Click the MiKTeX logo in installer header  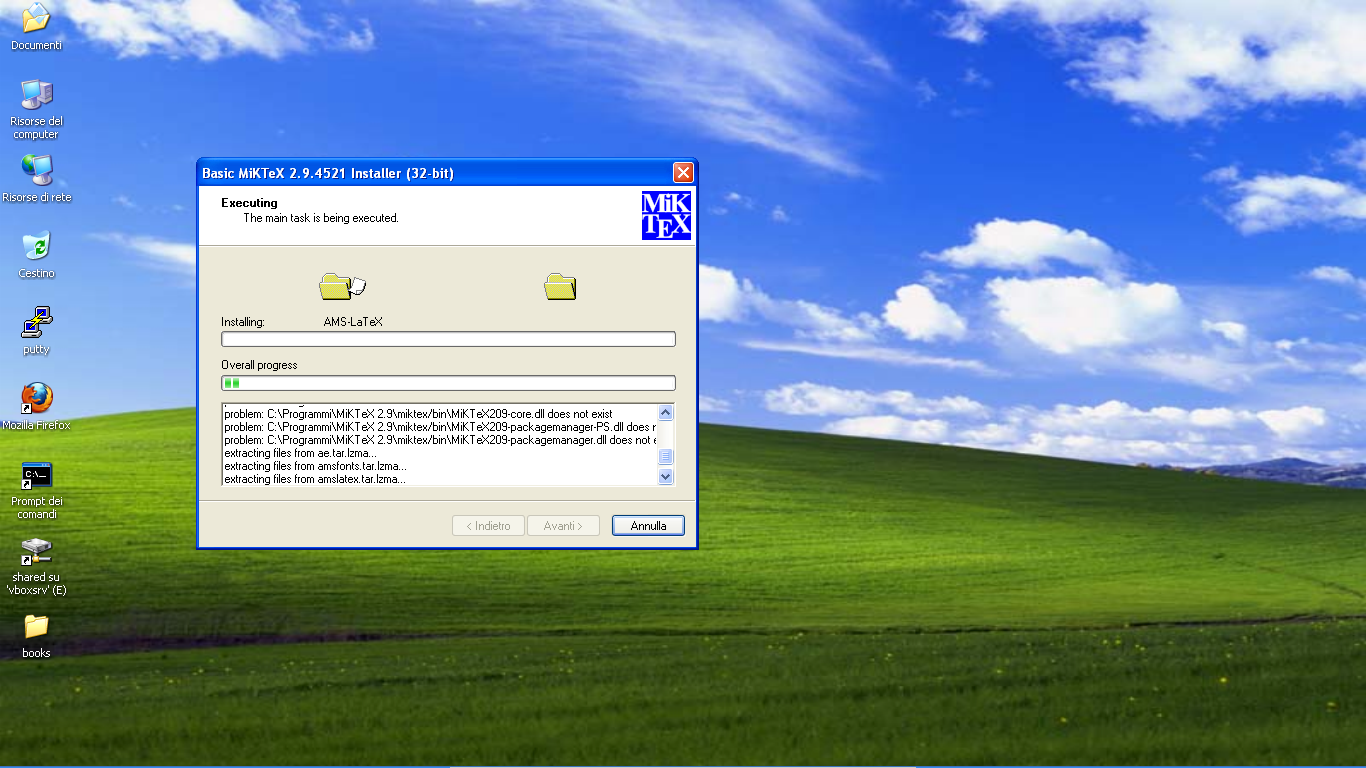tap(666, 216)
